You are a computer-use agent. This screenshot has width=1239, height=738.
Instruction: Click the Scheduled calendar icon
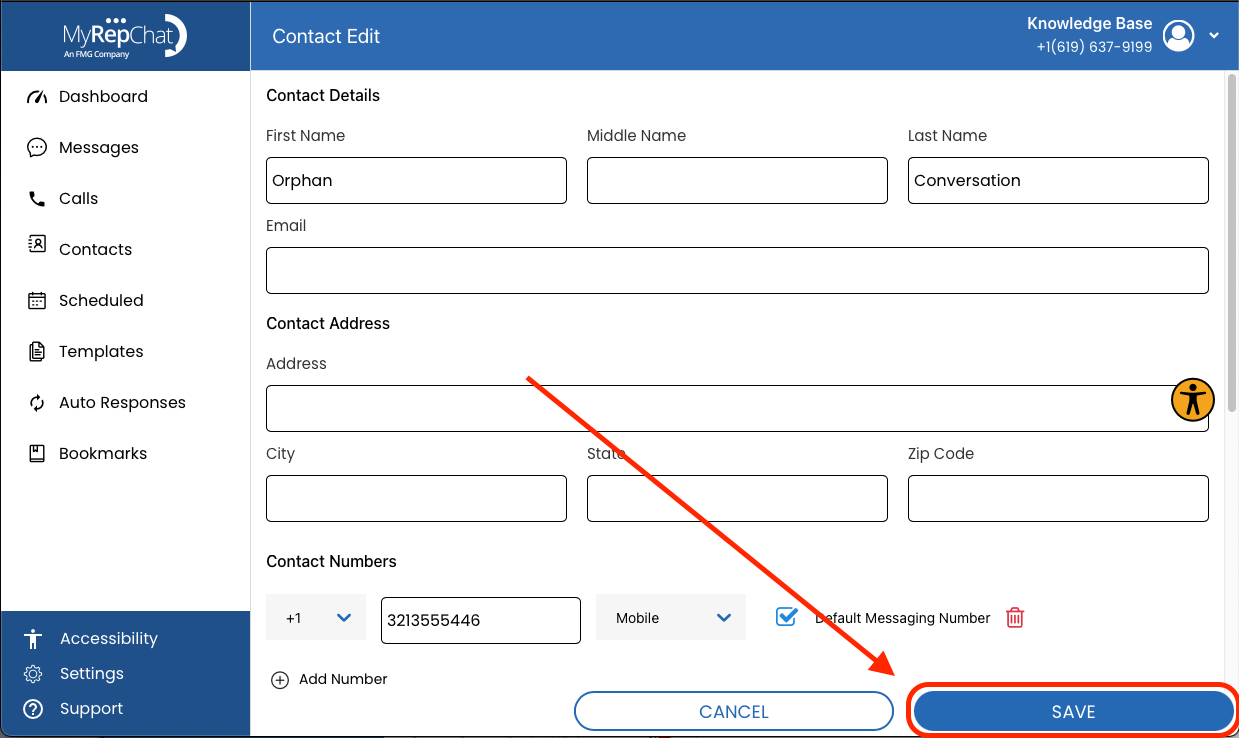click(37, 300)
